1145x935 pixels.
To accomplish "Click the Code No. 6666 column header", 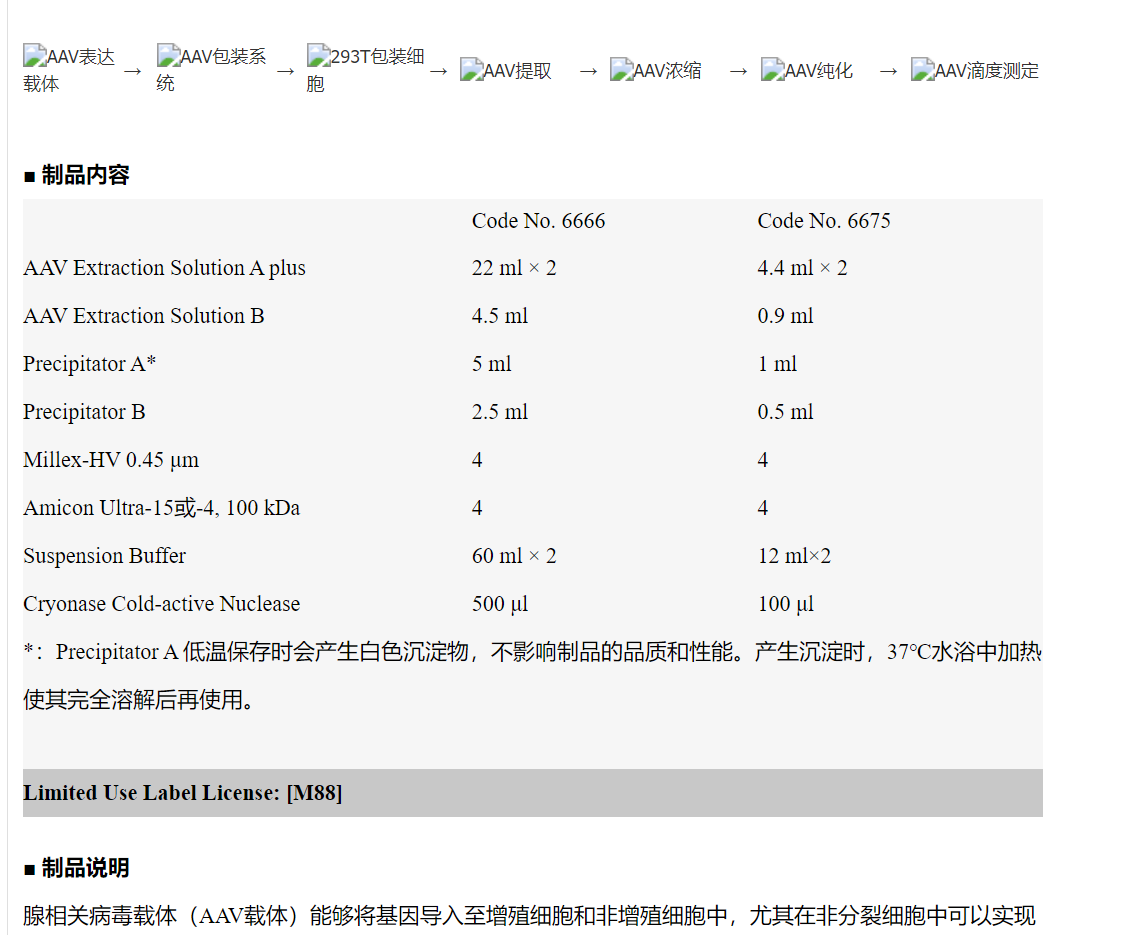I will tap(538, 221).
